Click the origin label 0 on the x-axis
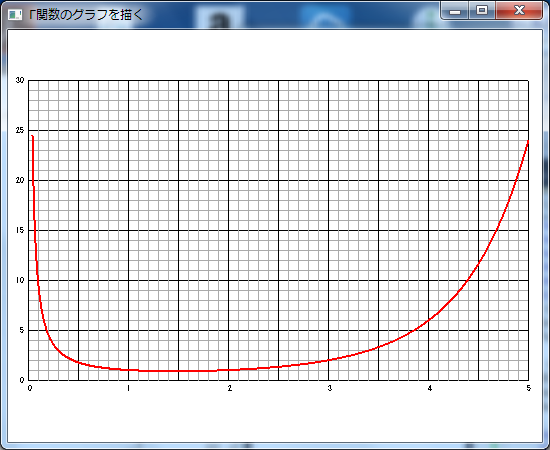Image resolution: width=550 pixels, height=450 pixels. [x=30, y=388]
